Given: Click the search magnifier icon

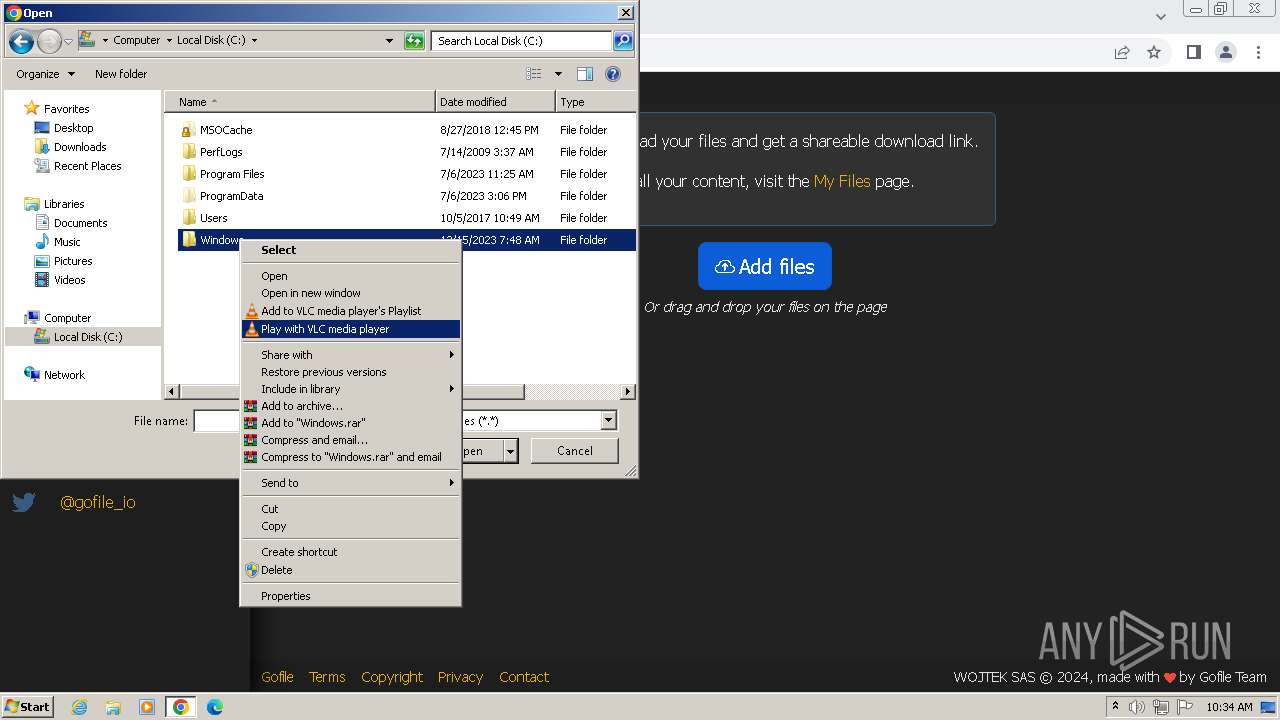Looking at the screenshot, I should 623,41.
